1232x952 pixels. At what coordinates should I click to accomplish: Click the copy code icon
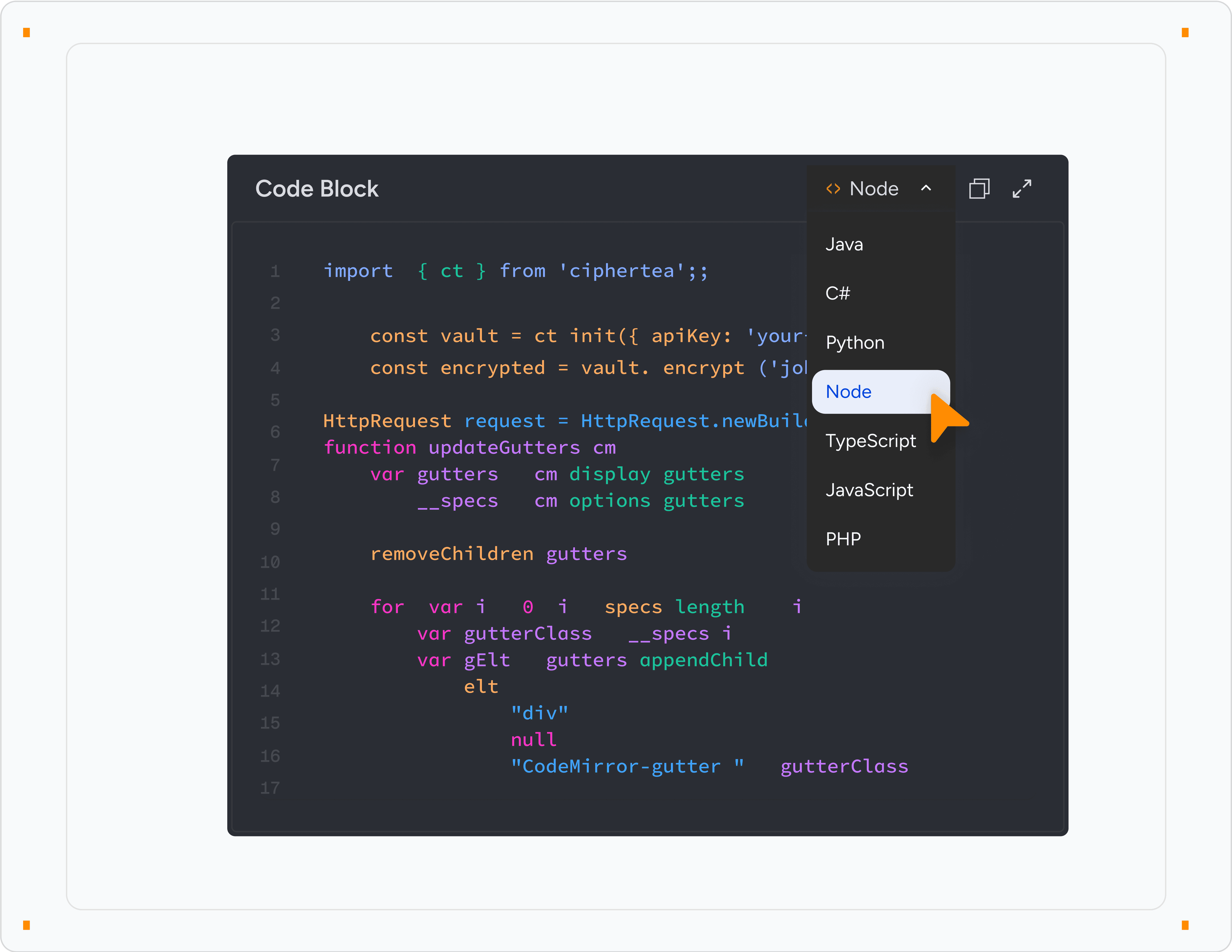tap(979, 188)
